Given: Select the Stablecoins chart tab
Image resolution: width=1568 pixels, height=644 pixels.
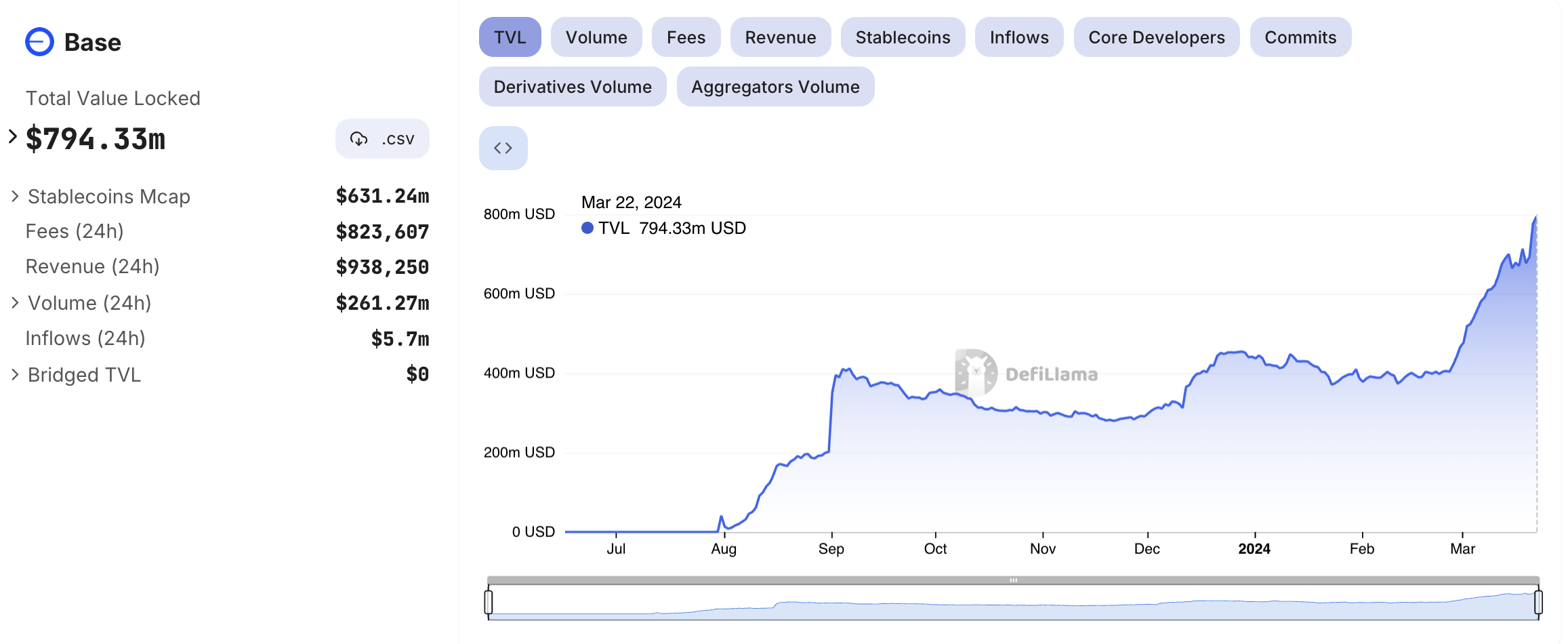Looking at the screenshot, I should [x=903, y=37].
